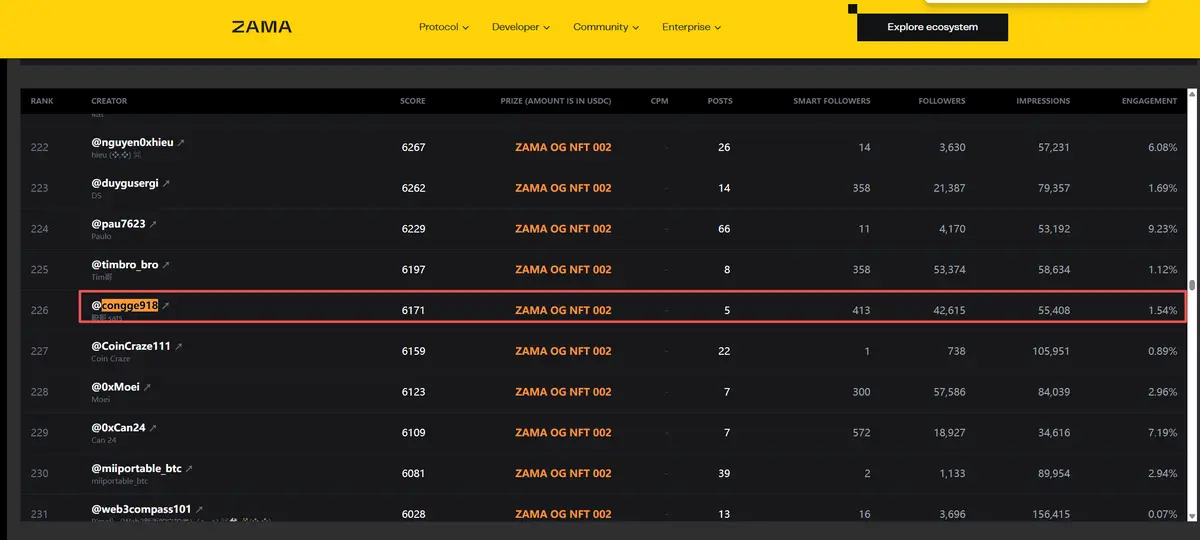Open external link icon beside @timbro_bro
Image resolution: width=1200 pixels, height=540 pixels.
pos(166,265)
